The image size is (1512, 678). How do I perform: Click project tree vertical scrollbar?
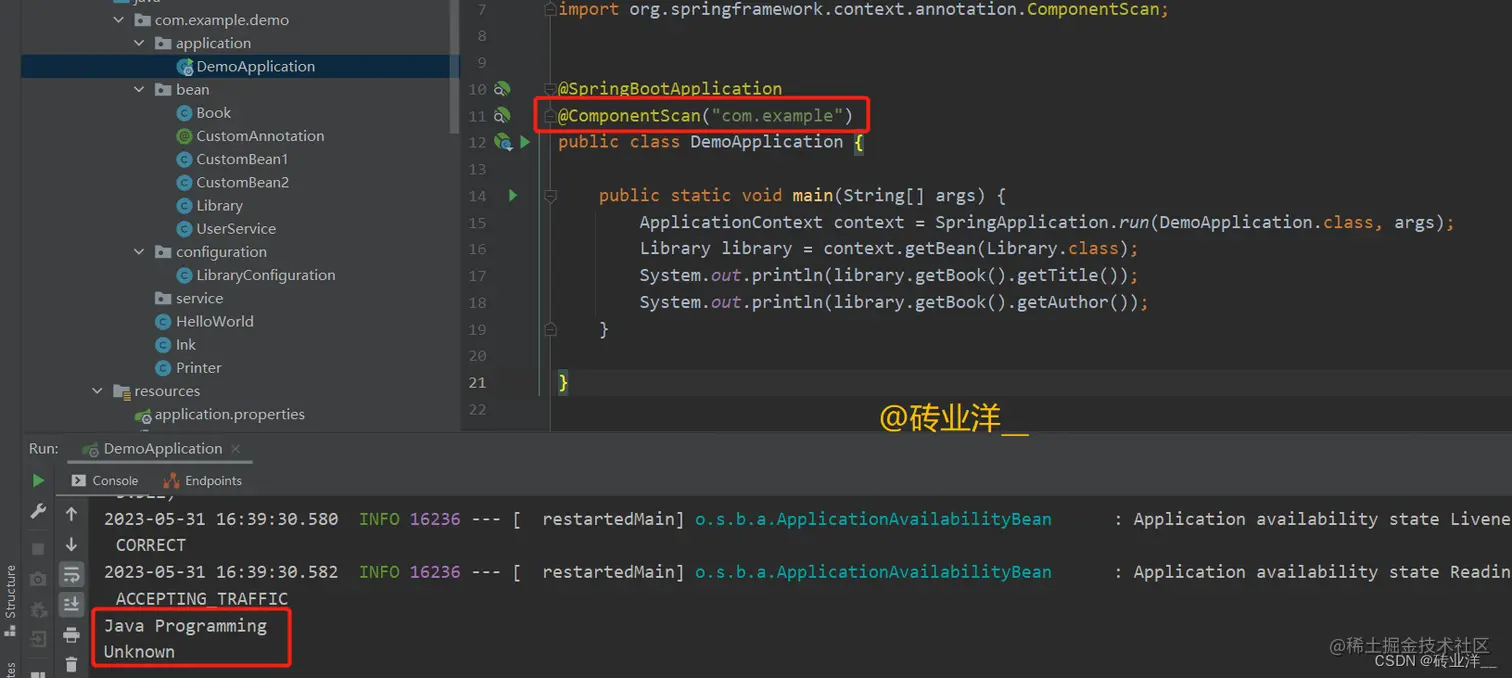[x=456, y=65]
